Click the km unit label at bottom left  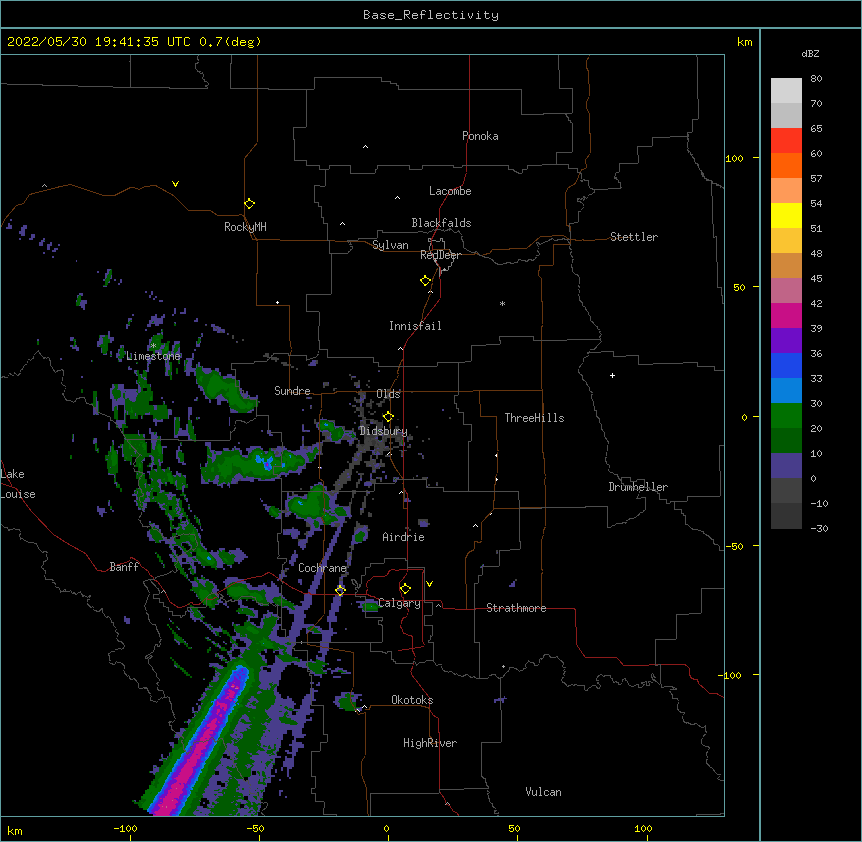(14, 831)
